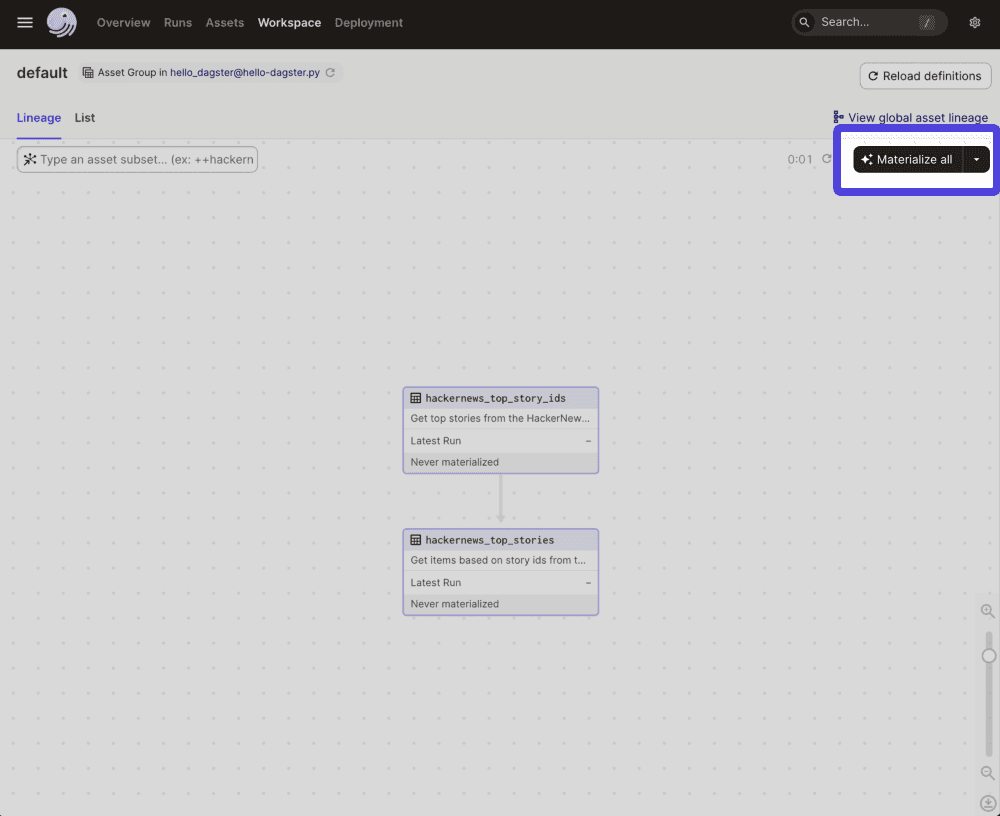Viewport: 1000px width, 816px height.
Task: Click the filter icon in the asset subset field
Action: click(31, 159)
